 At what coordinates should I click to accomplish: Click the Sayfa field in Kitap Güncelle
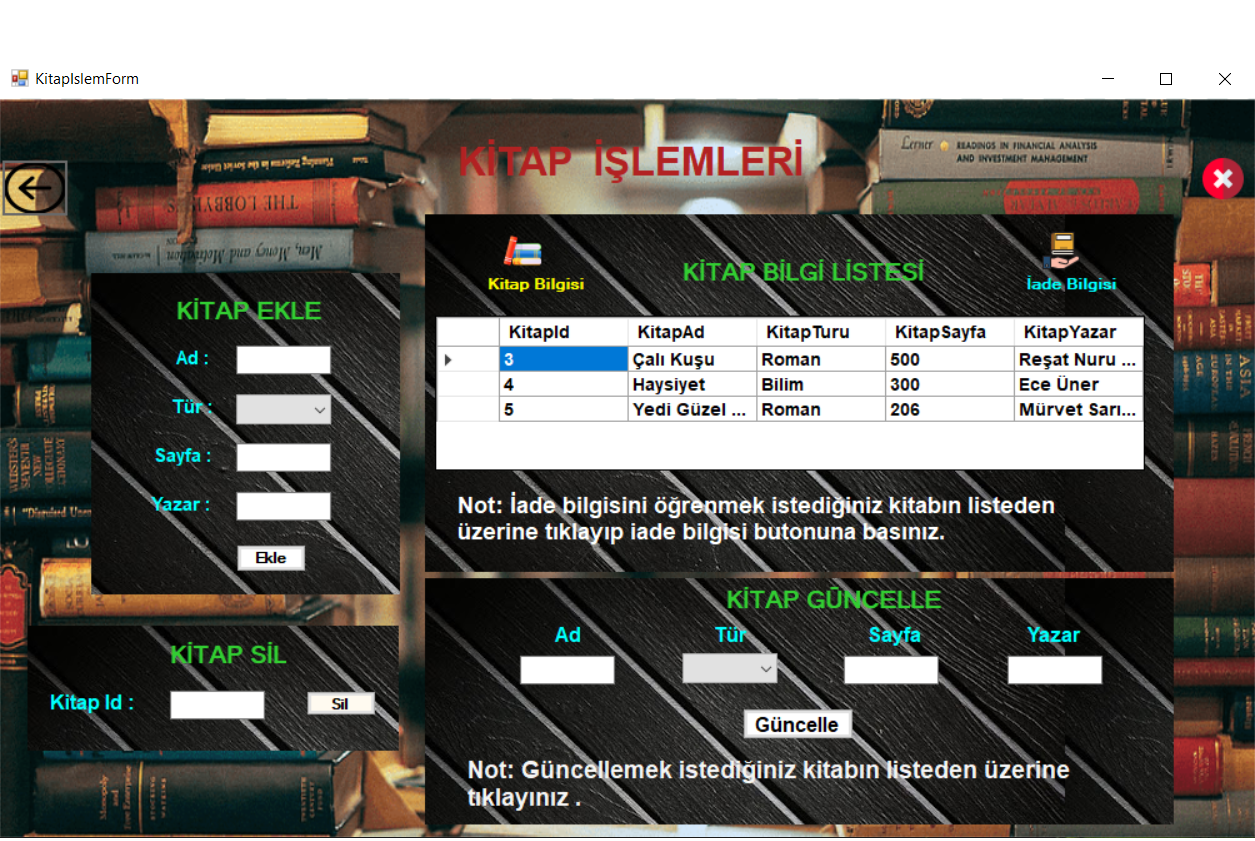pos(890,669)
